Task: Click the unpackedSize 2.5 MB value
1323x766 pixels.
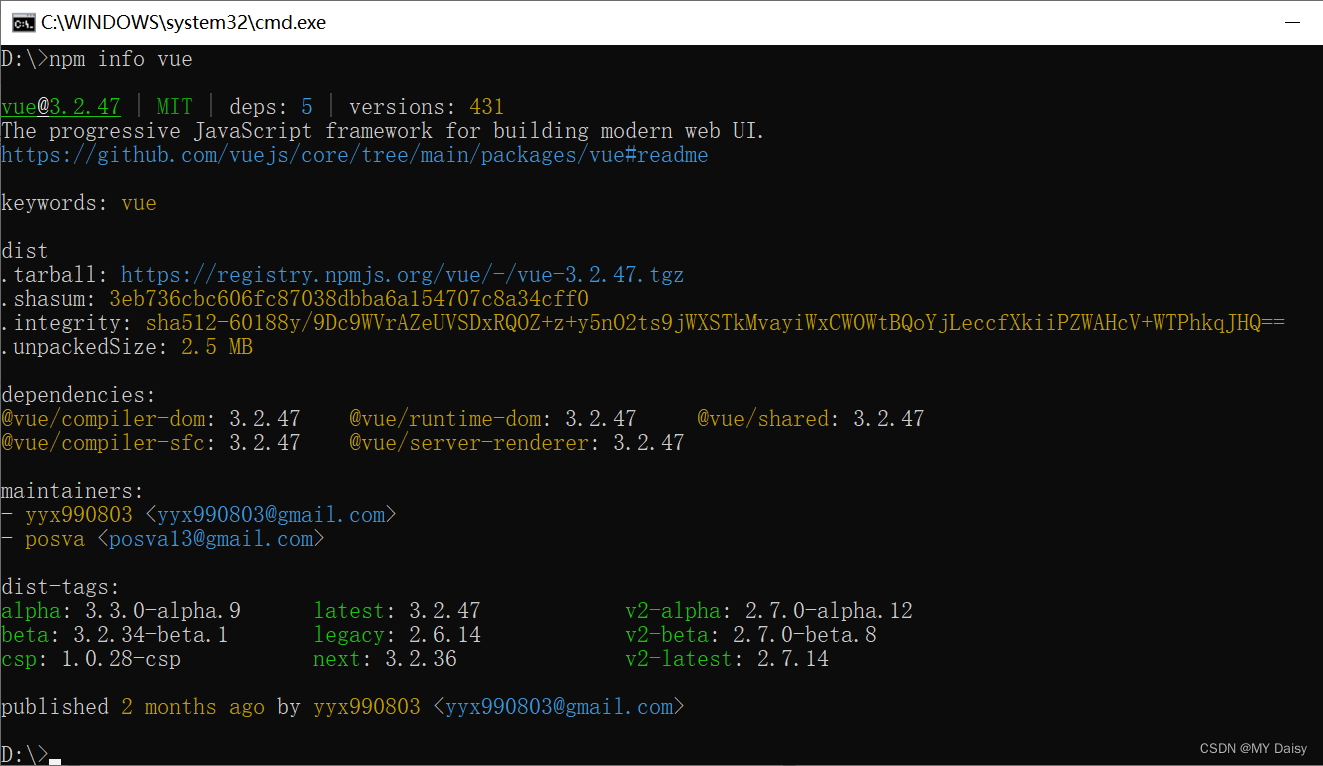Action: point(217,347)
